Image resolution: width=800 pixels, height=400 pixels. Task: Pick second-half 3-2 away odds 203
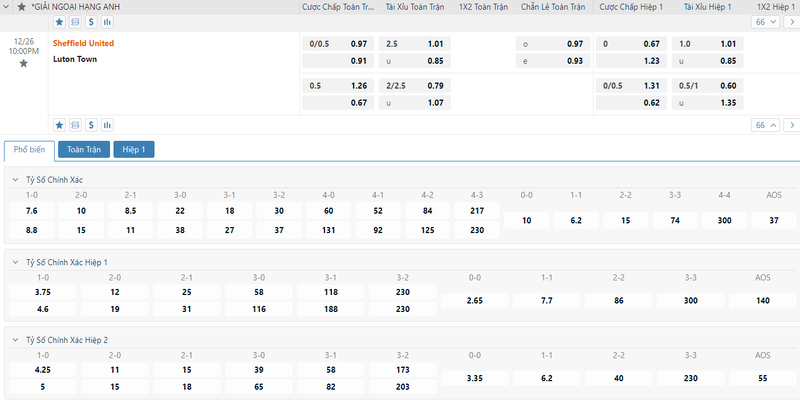click(x=403, y=387)
